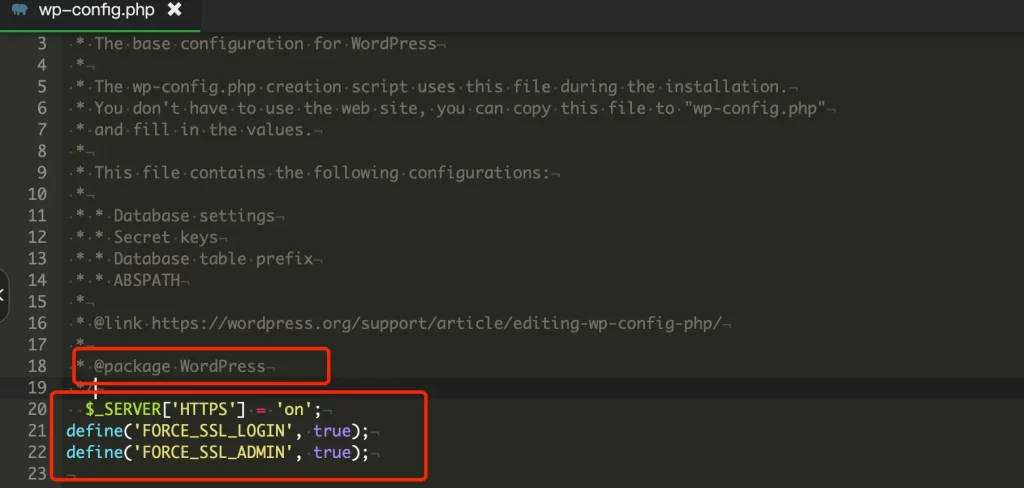The width and height of the screenshot is (1024, 488).
Task: Expand the collapsed side panel handle at left edge
Action: click(3, 295)
